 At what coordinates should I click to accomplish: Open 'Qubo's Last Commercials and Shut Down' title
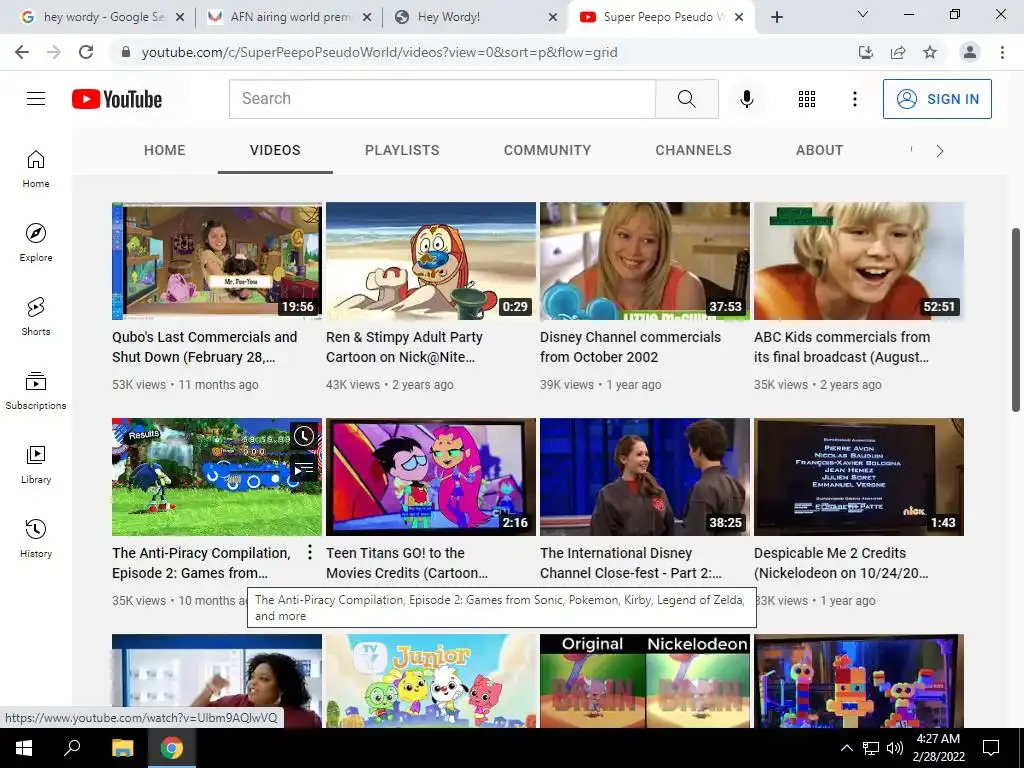(x=204, y=347)
